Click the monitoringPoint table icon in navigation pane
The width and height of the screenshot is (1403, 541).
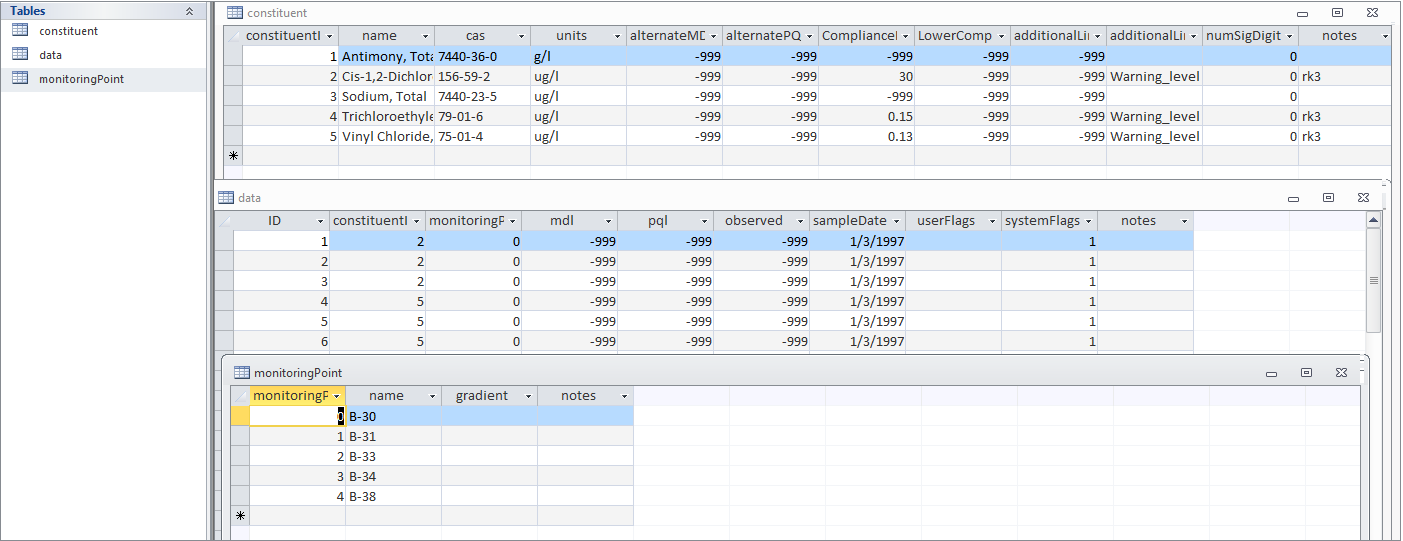coord(20,78)
